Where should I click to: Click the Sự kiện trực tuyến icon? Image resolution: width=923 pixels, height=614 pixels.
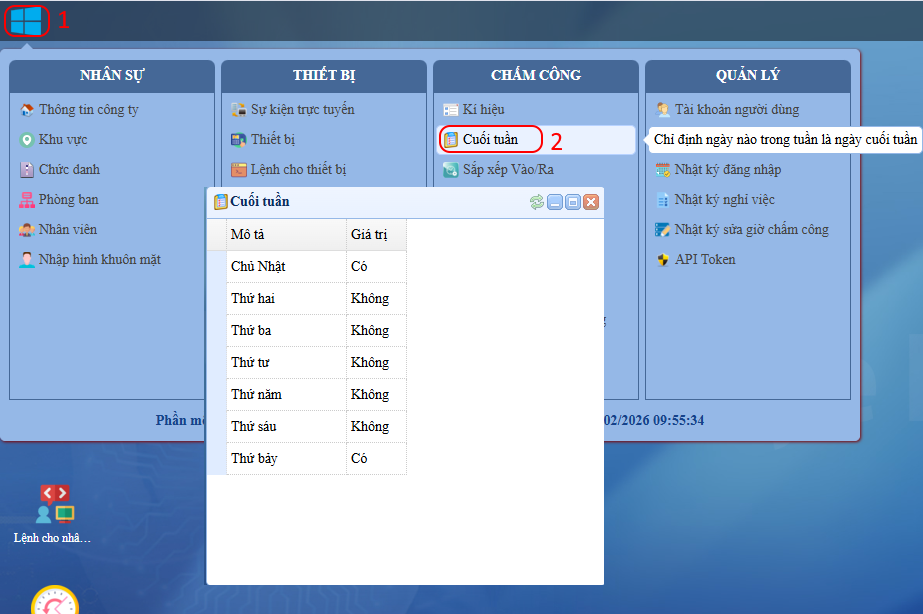[239, 110]
